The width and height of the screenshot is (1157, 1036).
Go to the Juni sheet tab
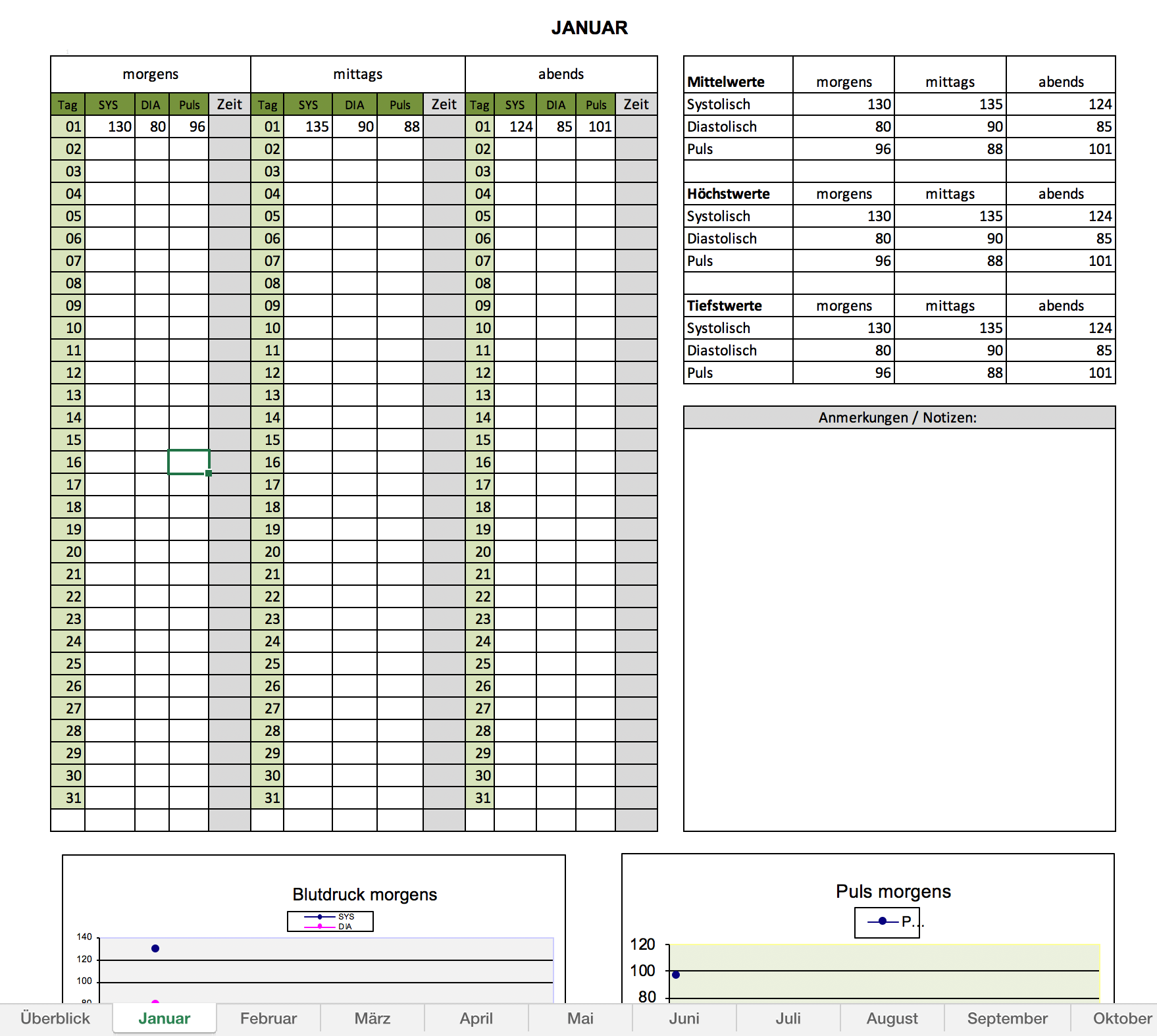pyautogui.click(x=684, y=1018)
